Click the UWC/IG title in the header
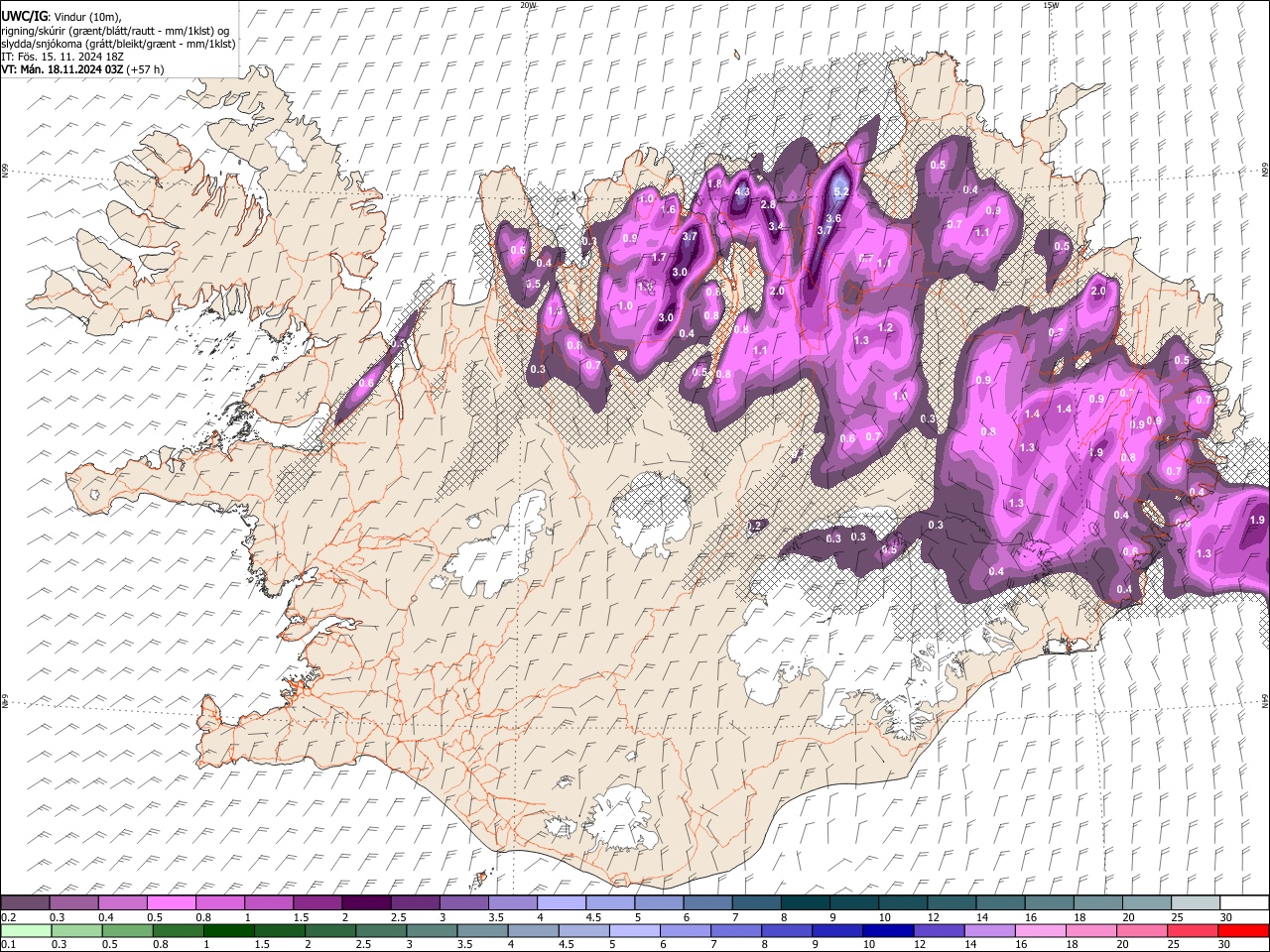 pos(24,17)
